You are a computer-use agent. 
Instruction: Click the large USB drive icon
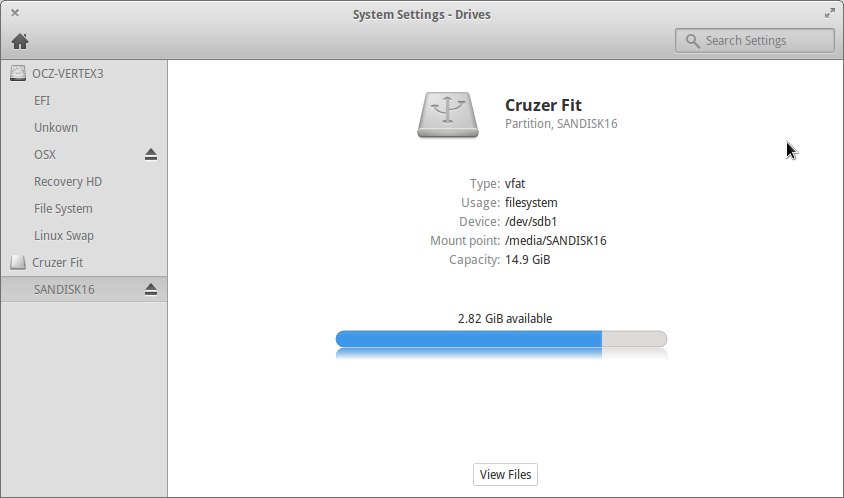click(x=448, y=114)
